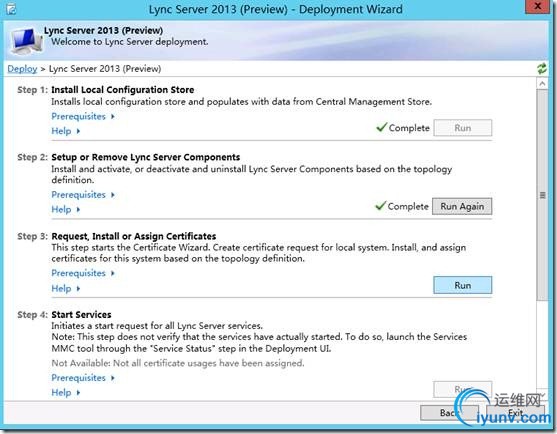Click the vertical scrollbar thumb

click(542, 195)
